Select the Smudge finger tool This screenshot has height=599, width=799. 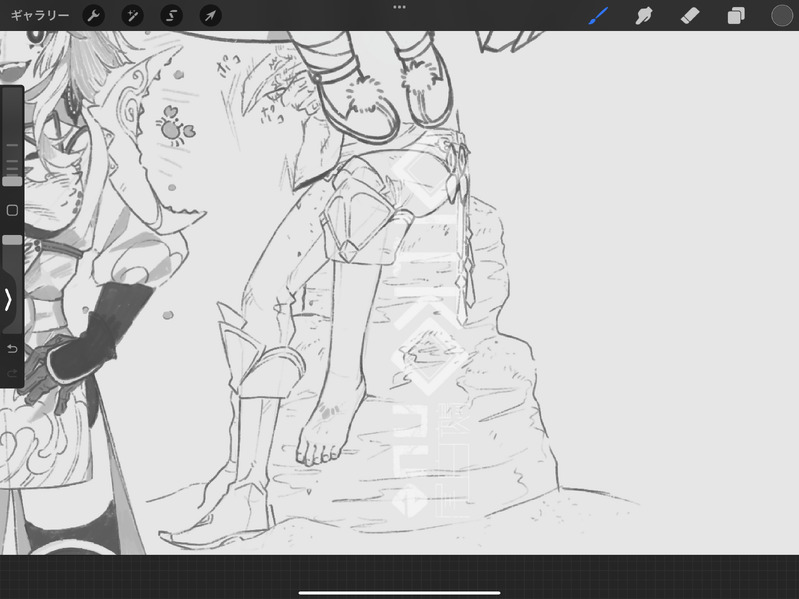pos(644,16)
